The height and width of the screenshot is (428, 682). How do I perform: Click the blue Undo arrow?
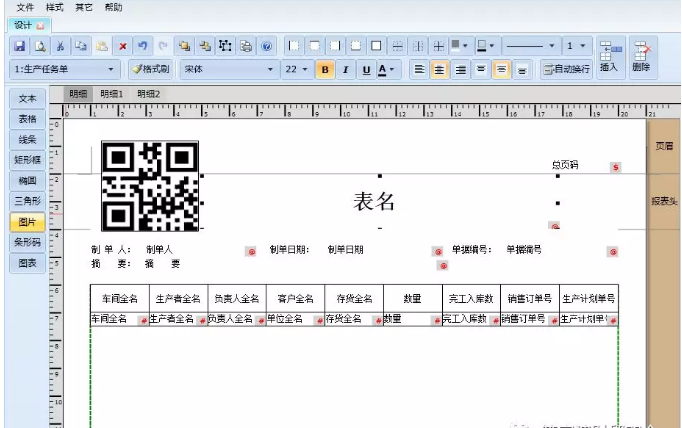click(x=143, y=46)
